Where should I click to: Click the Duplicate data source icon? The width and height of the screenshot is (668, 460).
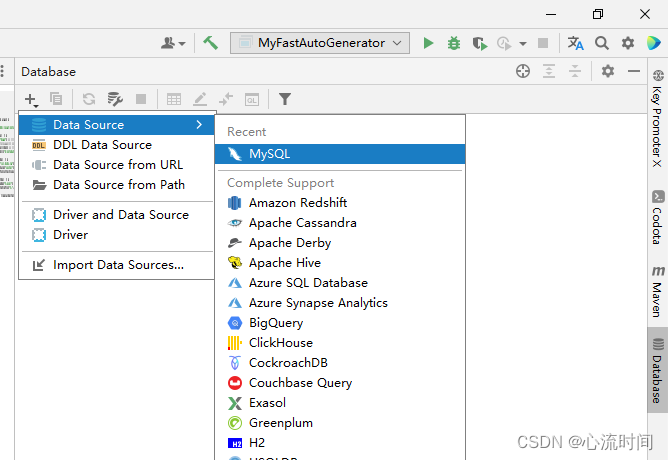click(56, 99)
